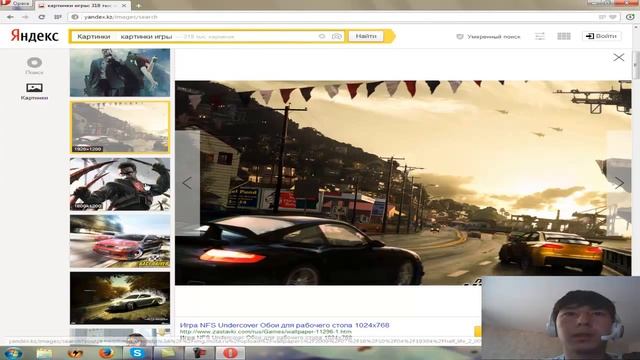The height and width of the screenshot is (360, 640).
Task: Switch to Opera on the taskbar
Action: click(229, 353)
